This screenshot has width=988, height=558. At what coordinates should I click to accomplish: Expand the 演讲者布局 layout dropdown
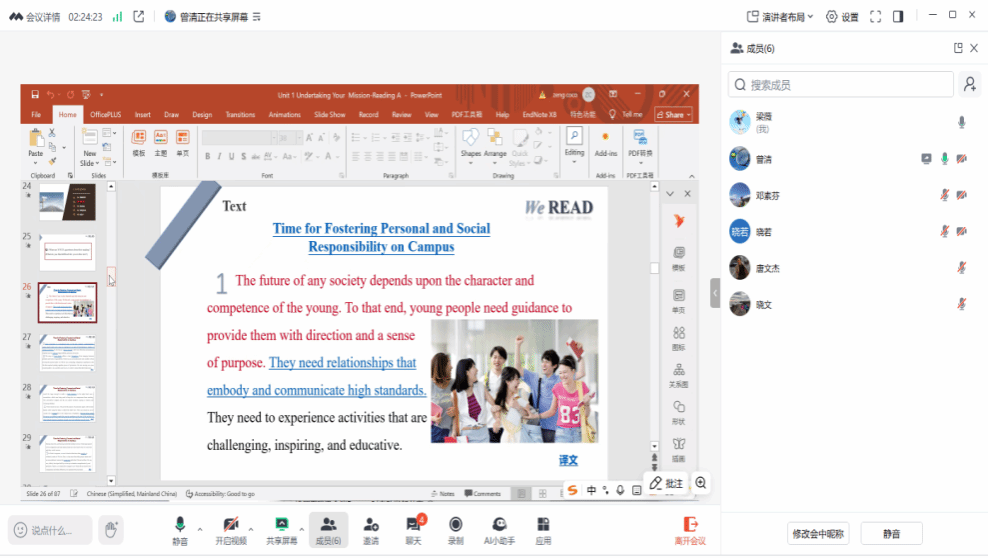click(780, 16)
